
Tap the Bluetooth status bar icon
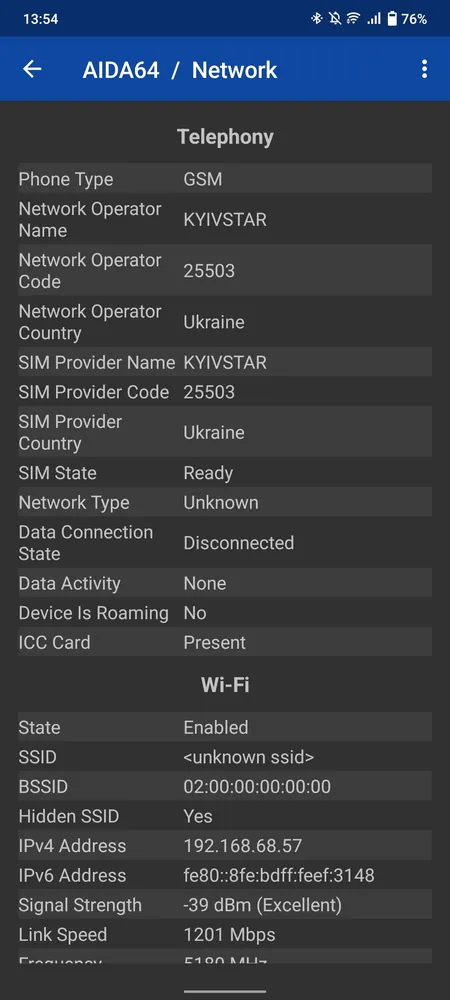pyautogui.click(x=317, y=18)
